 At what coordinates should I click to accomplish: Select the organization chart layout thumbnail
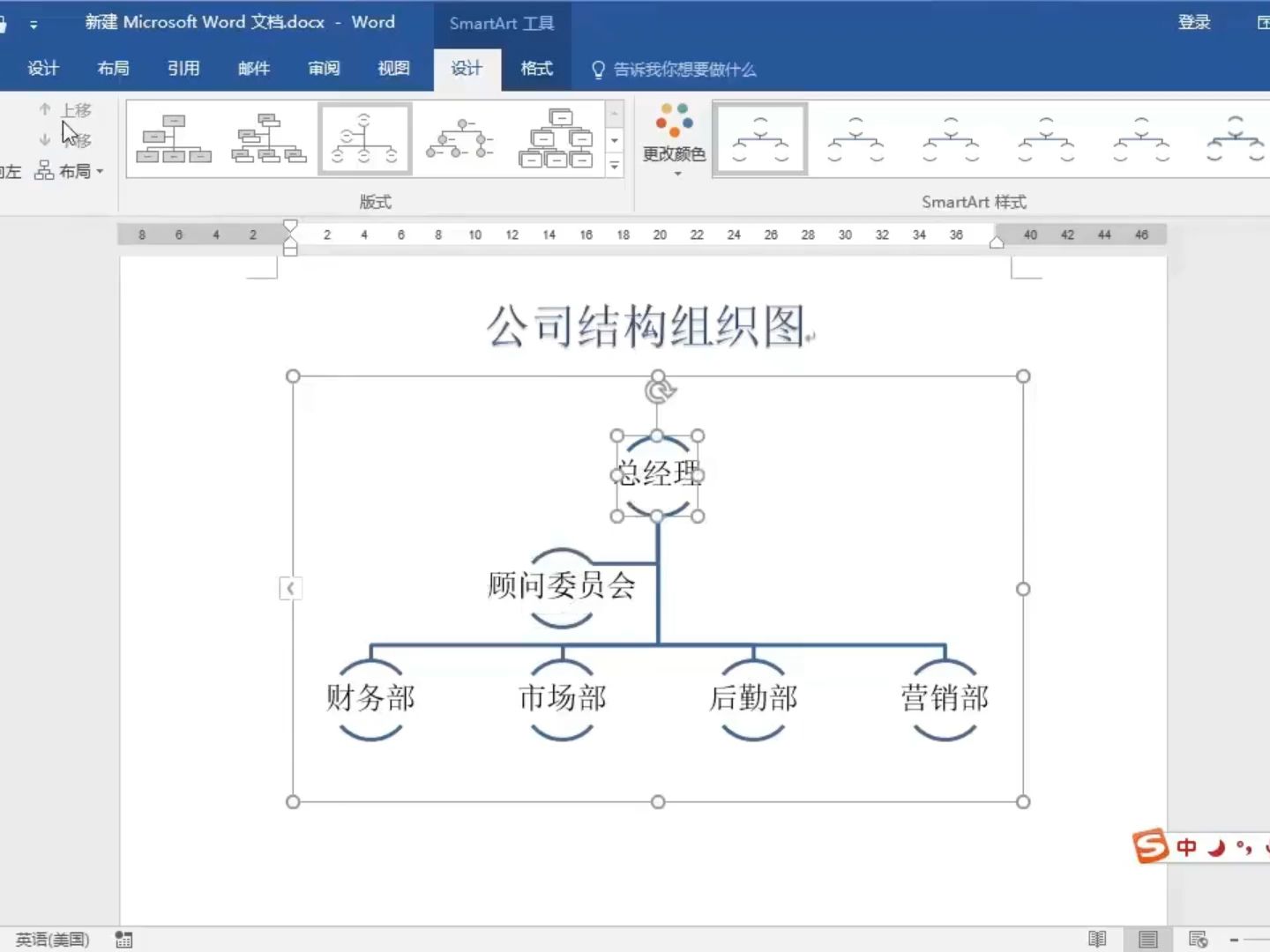click(173, 138)
